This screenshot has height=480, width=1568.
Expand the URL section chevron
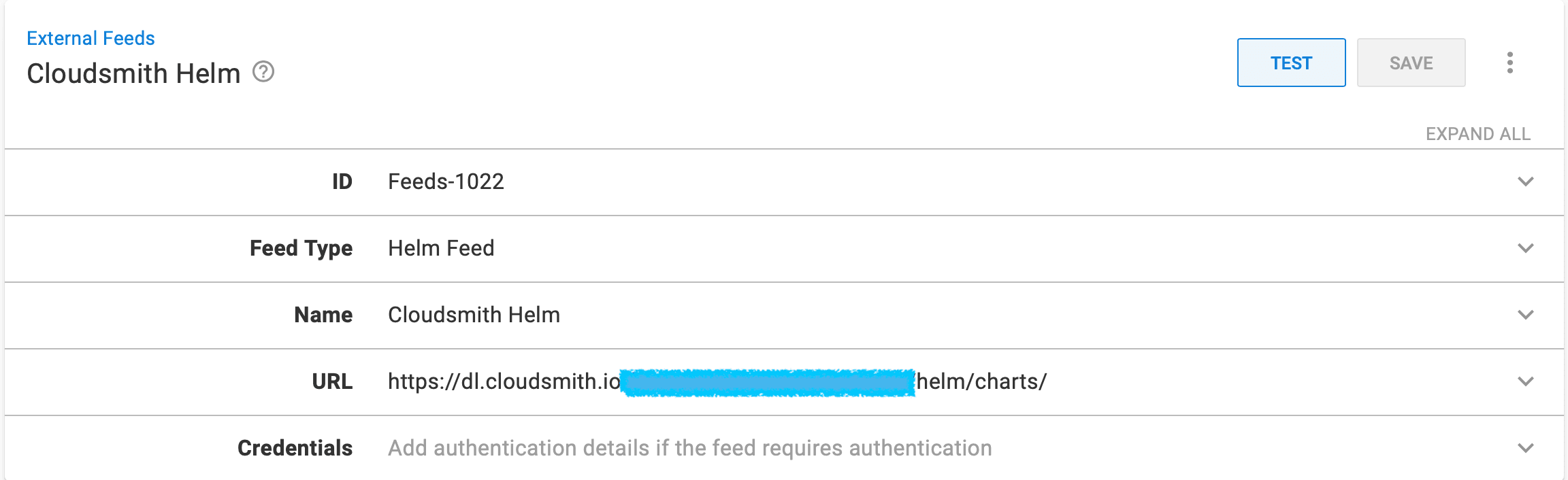click(x=1526, y=381)
